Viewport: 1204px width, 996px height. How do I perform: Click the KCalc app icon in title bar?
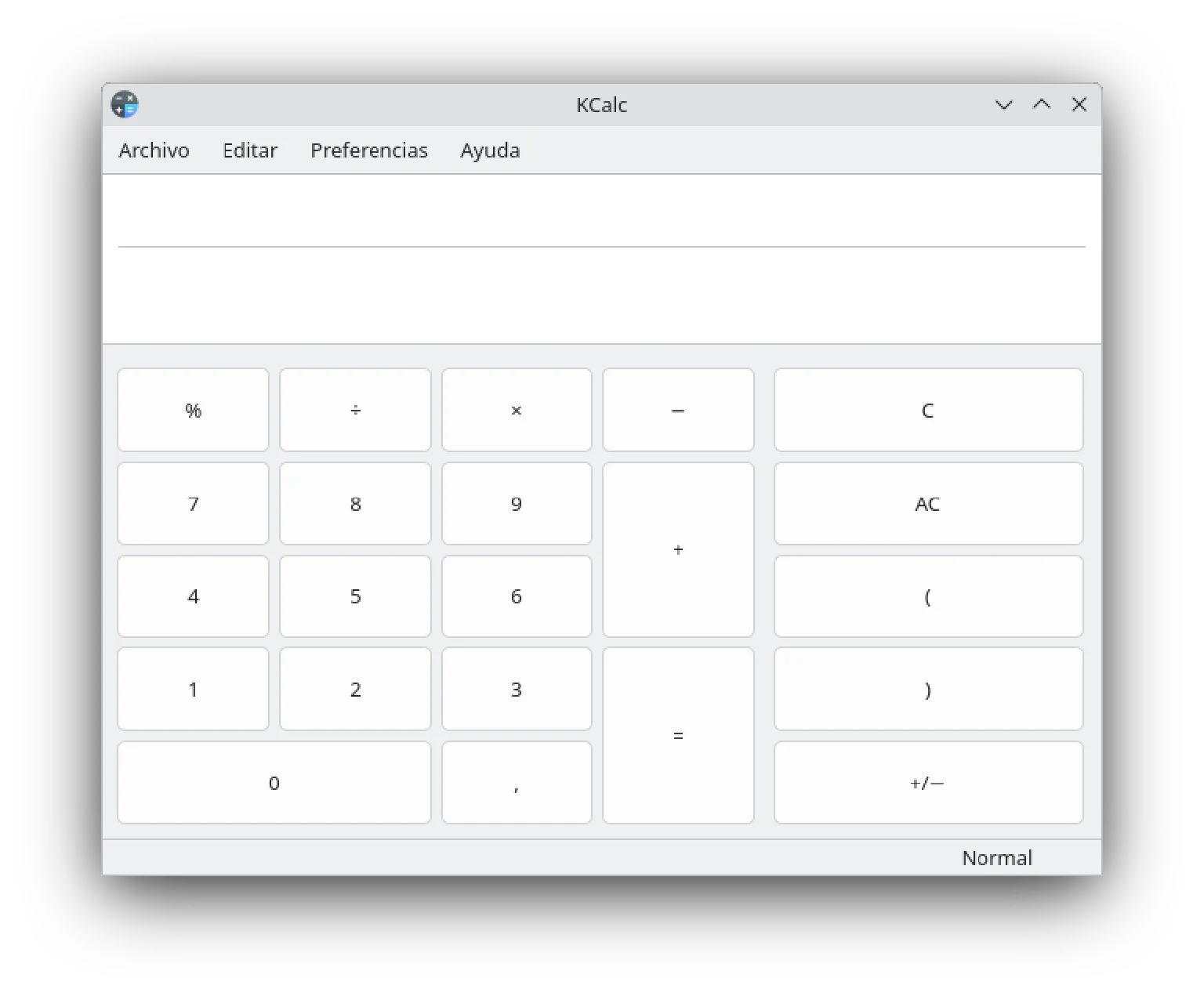(x=125, y=104)
